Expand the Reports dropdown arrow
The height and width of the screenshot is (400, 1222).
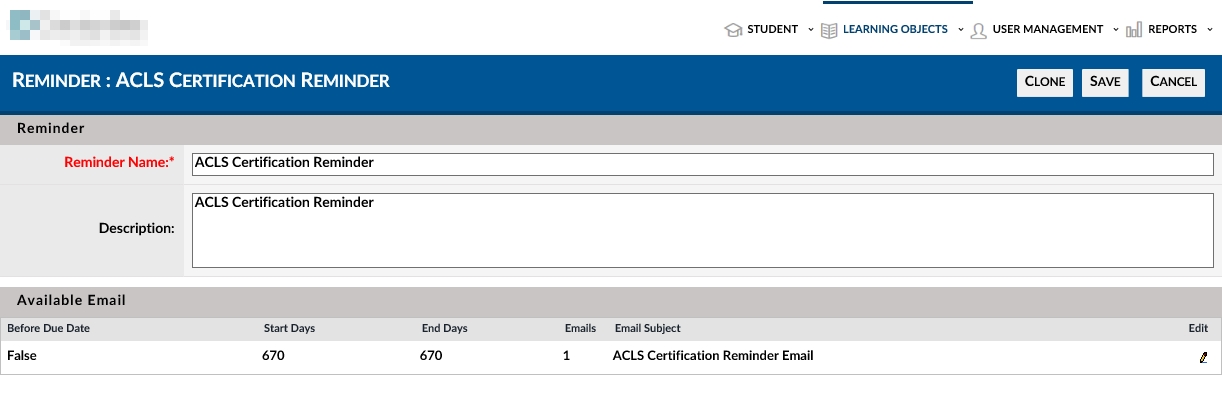click(x=1210, y=30)
